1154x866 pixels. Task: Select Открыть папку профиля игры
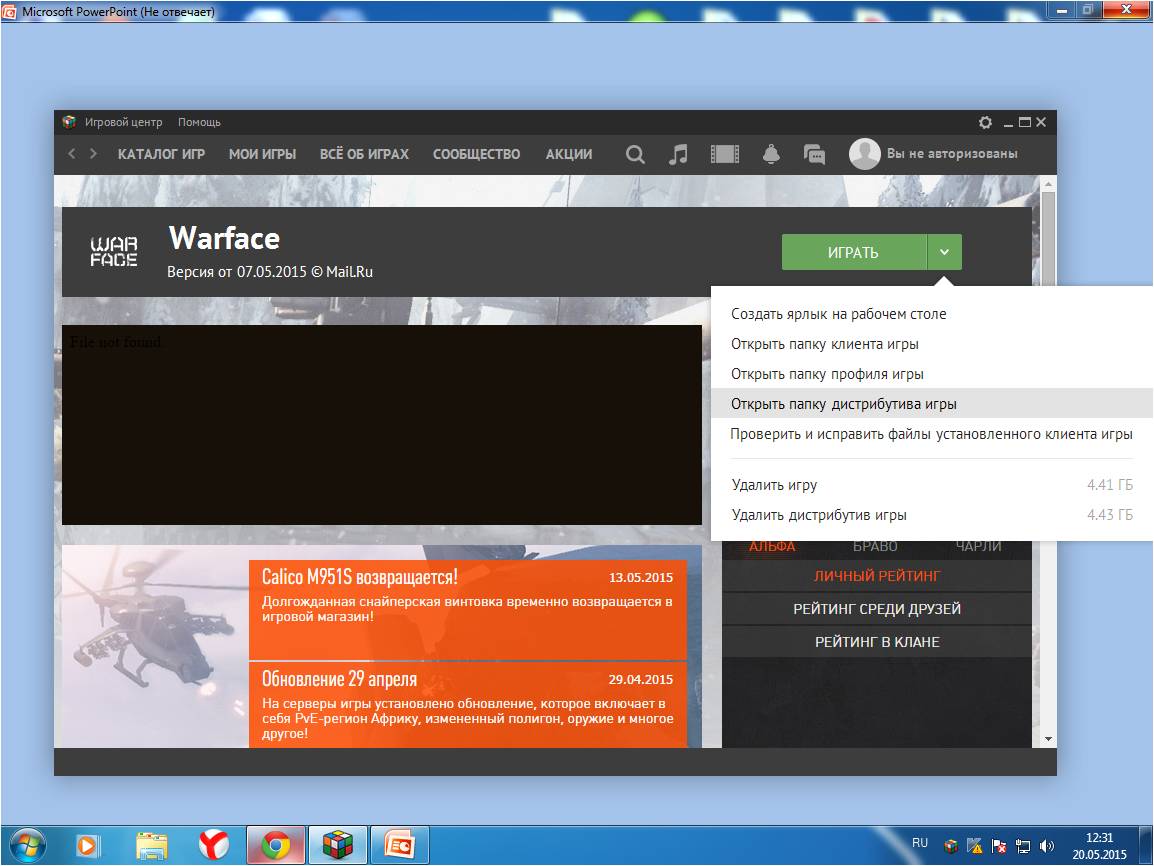[x=932, y=374]
